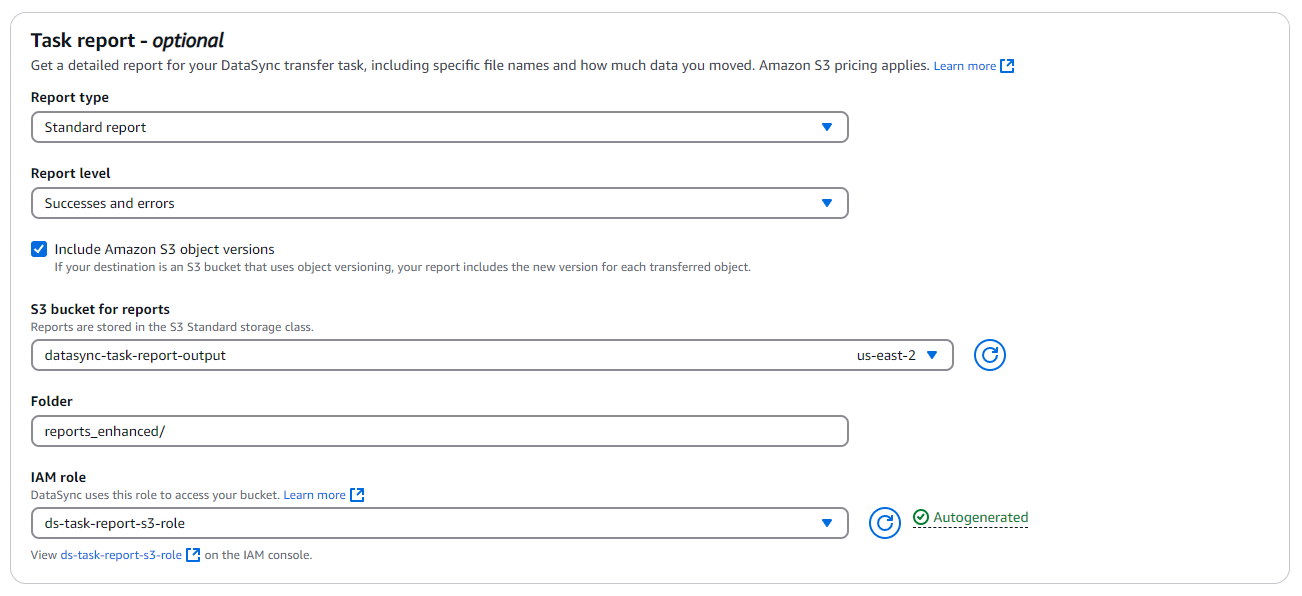Click inside the Folder input field

tap(440, 430)
